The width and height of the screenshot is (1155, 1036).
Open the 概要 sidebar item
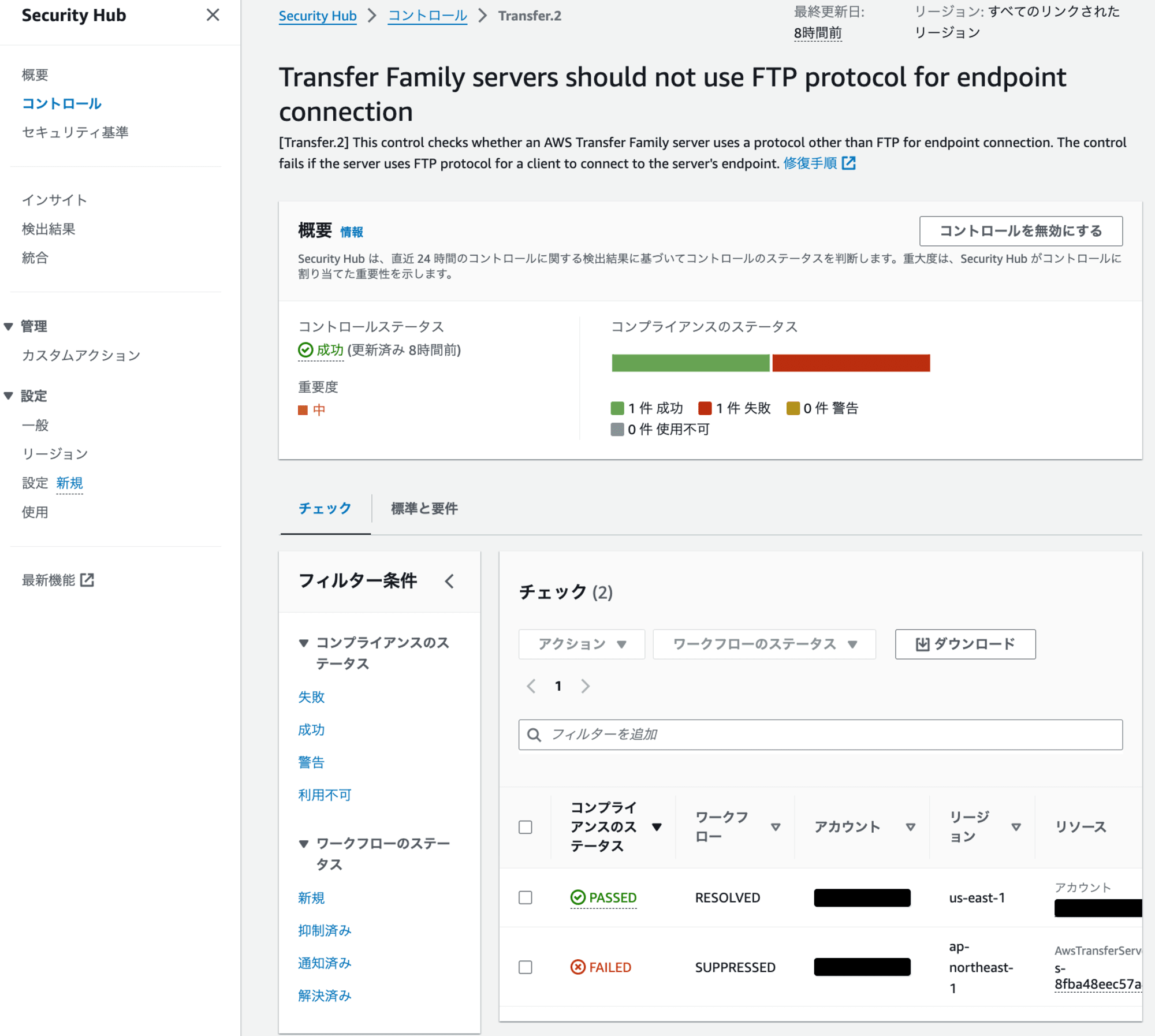click(35, 74)
